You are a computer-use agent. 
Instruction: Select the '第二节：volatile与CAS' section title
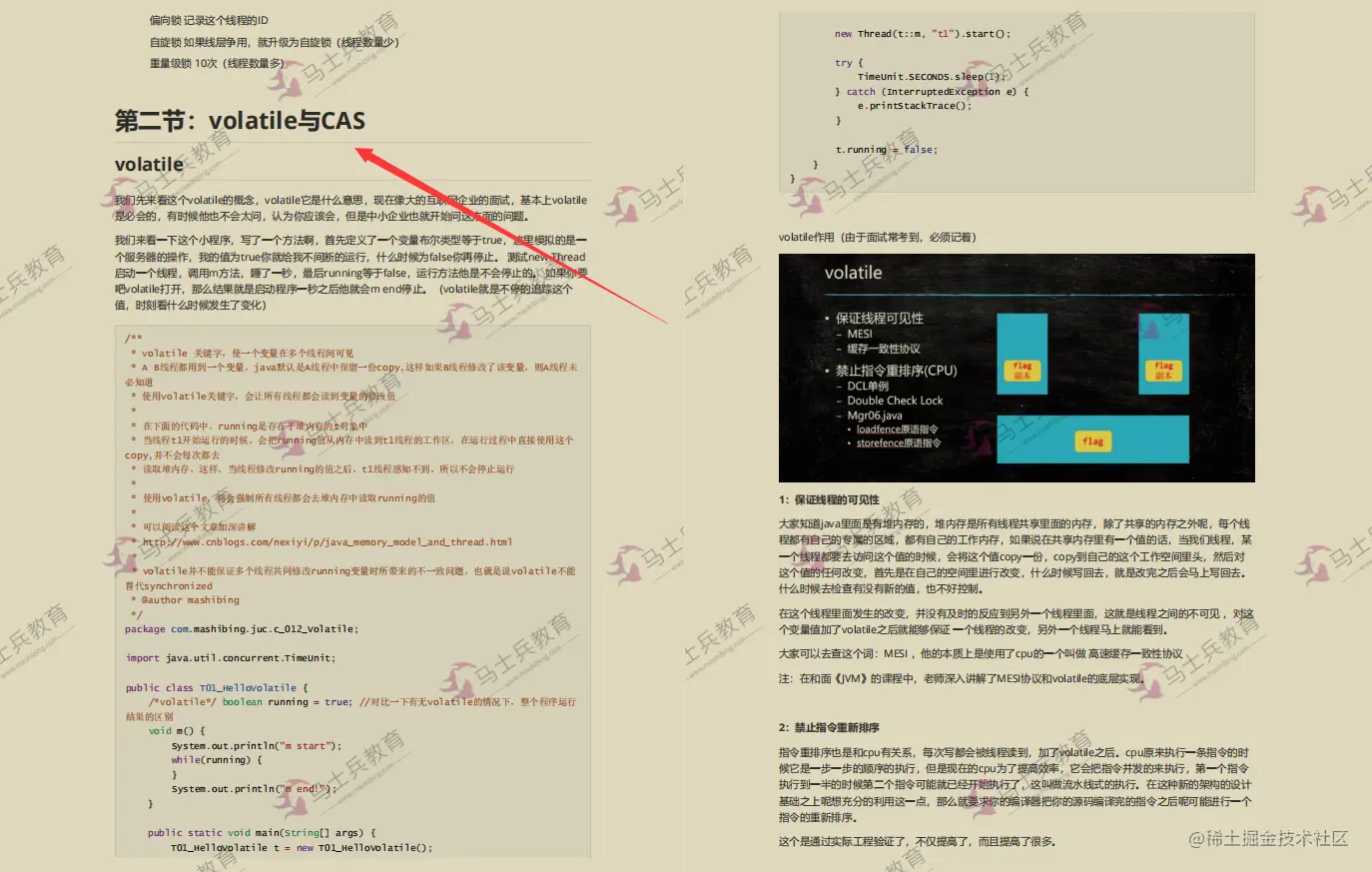pos(240,120)
